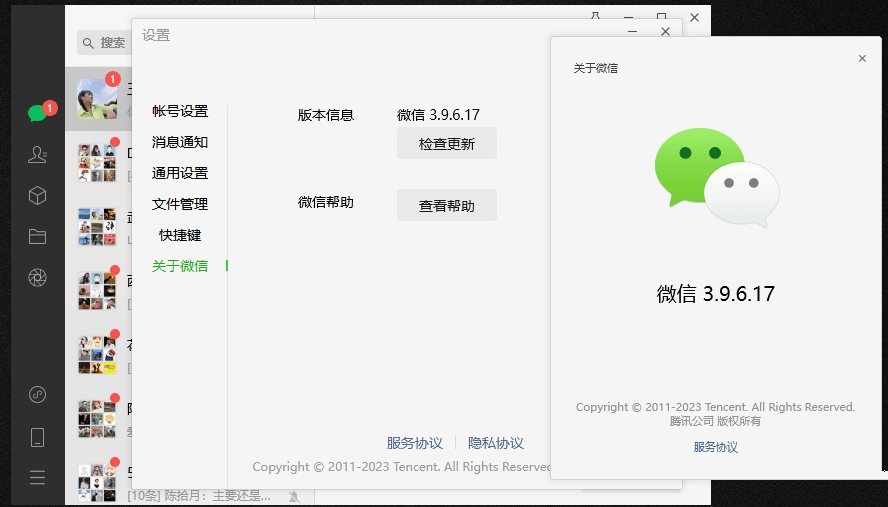Open the Mini Programs panel icon
This screenshot has width=888, height=507.
tap(37, 394)
